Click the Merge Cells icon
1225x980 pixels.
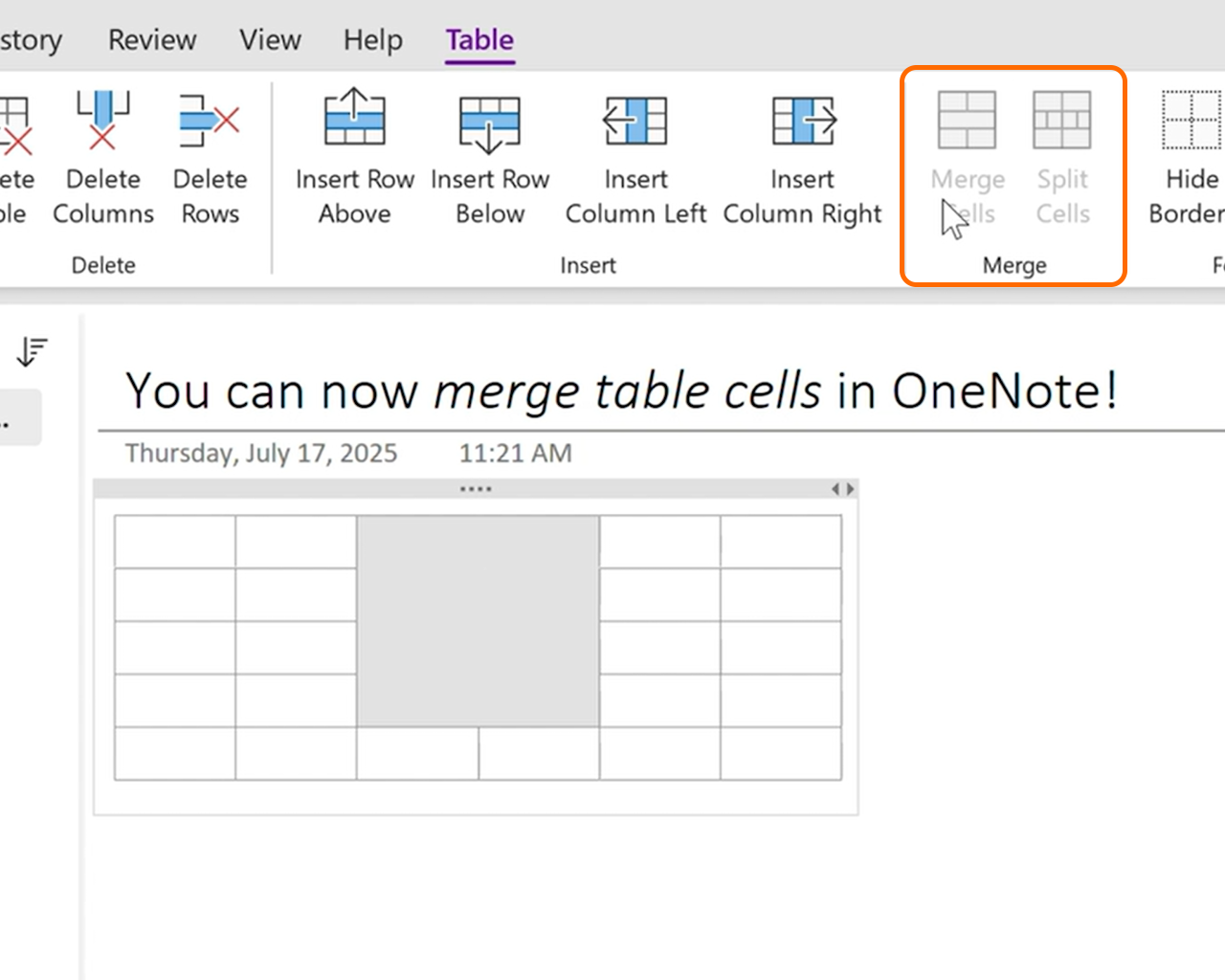pyautogui.click(x=967, y=122)
